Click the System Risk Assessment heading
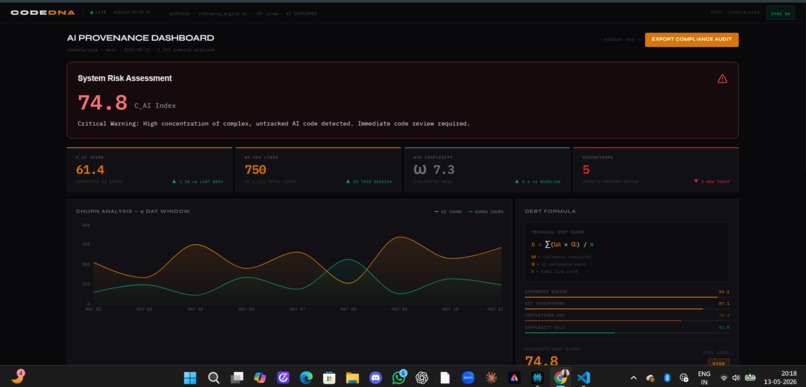This screenshot has height=387, width=806. 125,78
